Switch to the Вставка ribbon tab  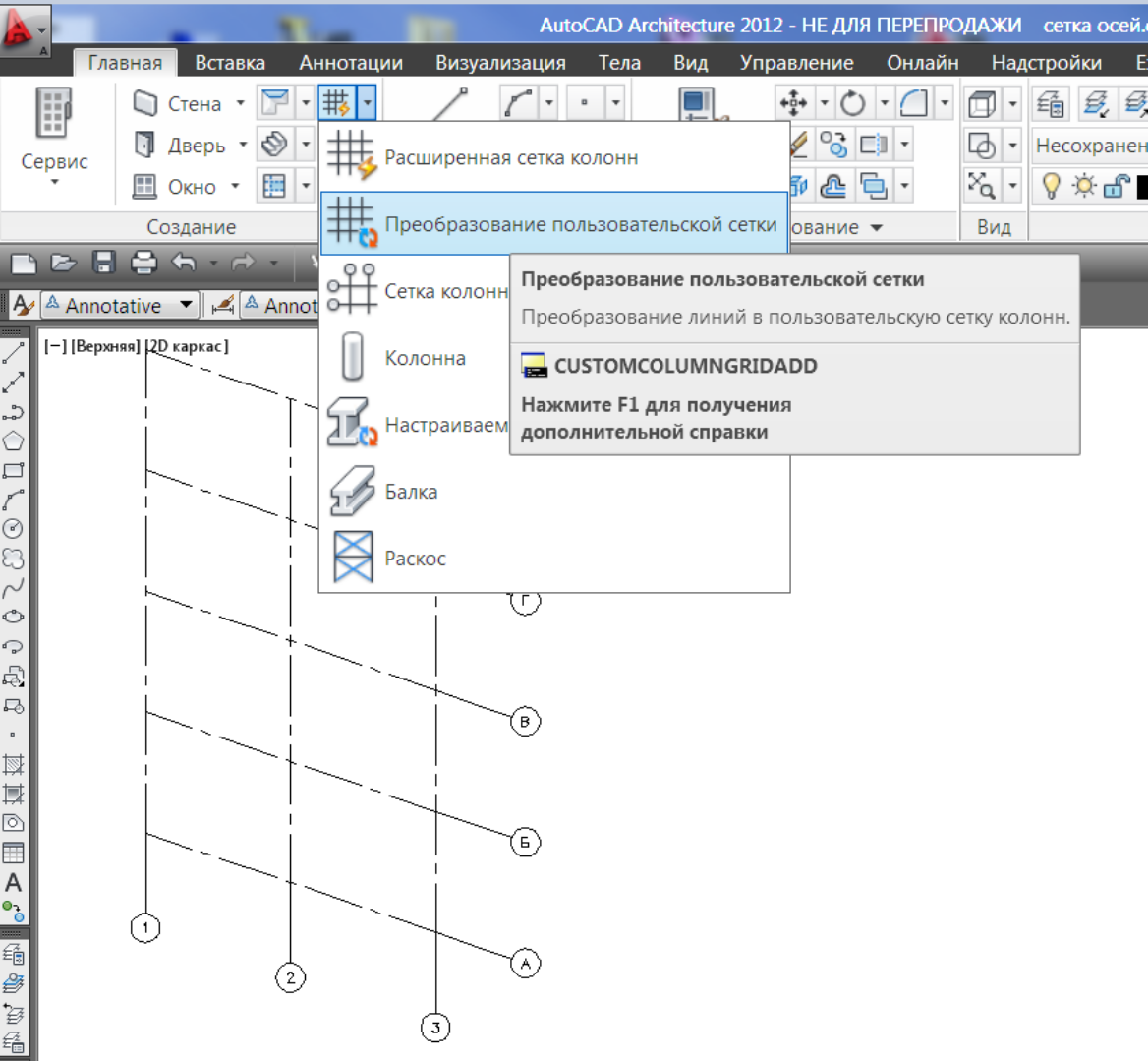point(229,63)
